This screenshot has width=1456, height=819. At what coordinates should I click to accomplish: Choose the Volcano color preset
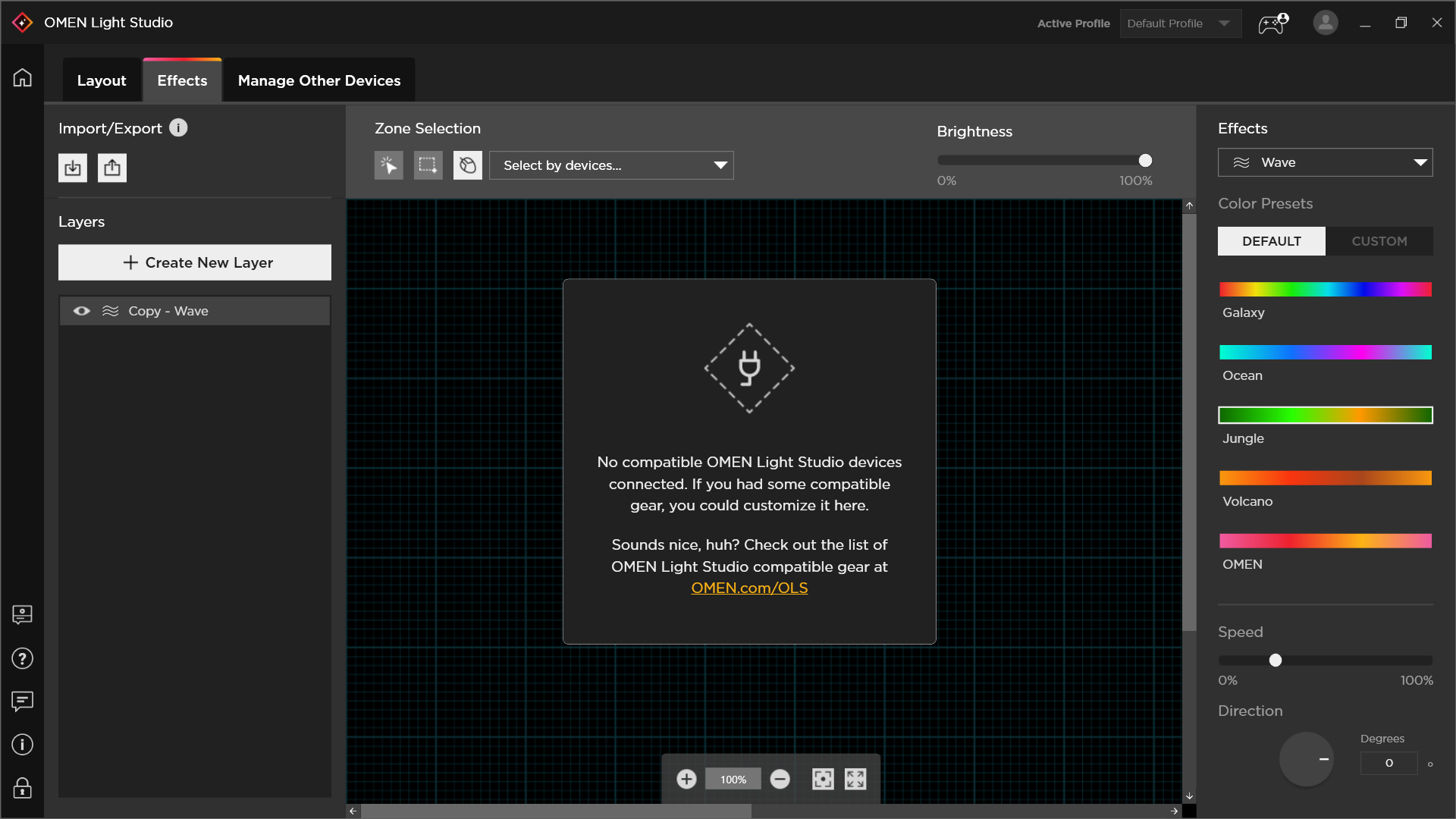1325,478
